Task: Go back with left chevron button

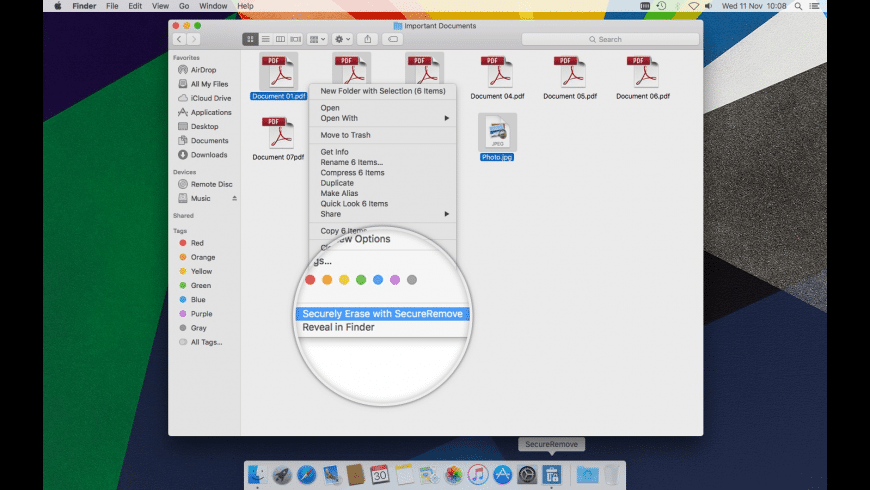Action: point(179,39)
